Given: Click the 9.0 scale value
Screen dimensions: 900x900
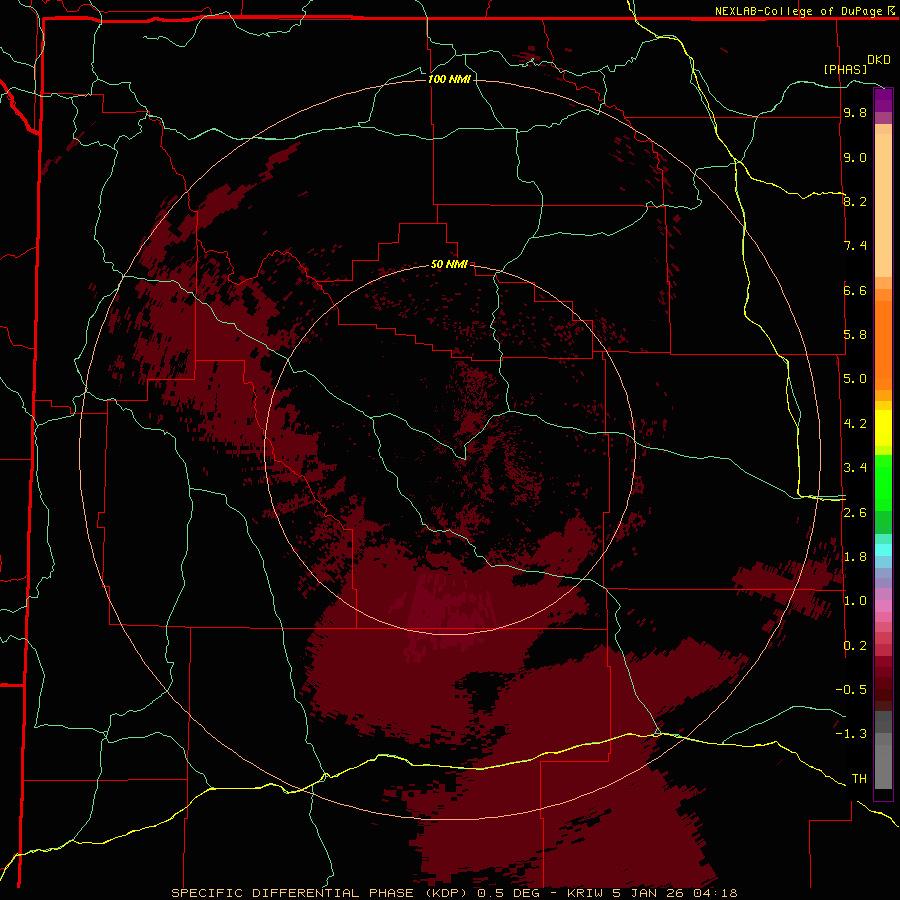Looking at the screenshot, I should coord(855,158).
